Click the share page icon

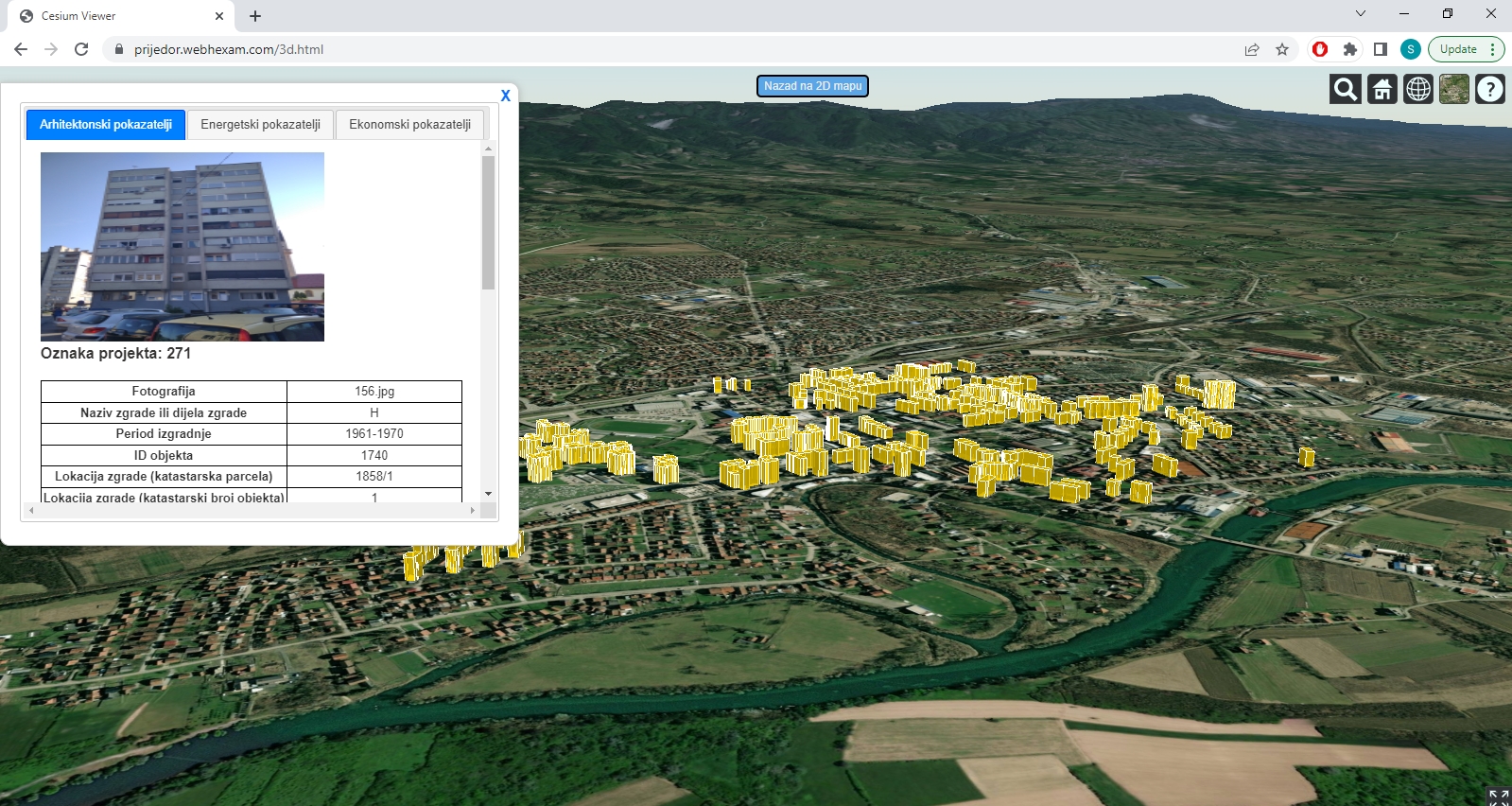[x=1251, y=49]
